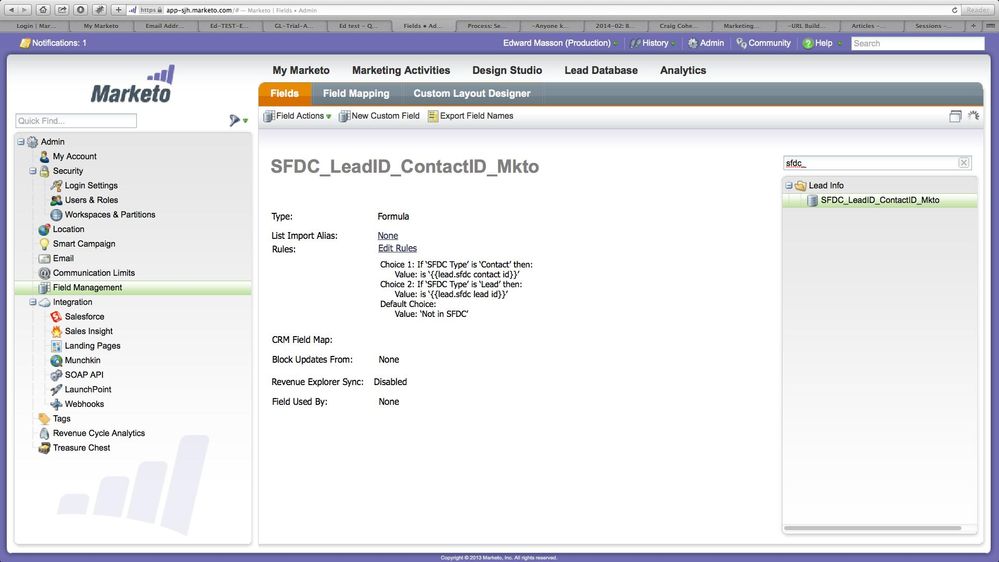
Task: Click the Munchkin icon
Action: tap(56, 361)
